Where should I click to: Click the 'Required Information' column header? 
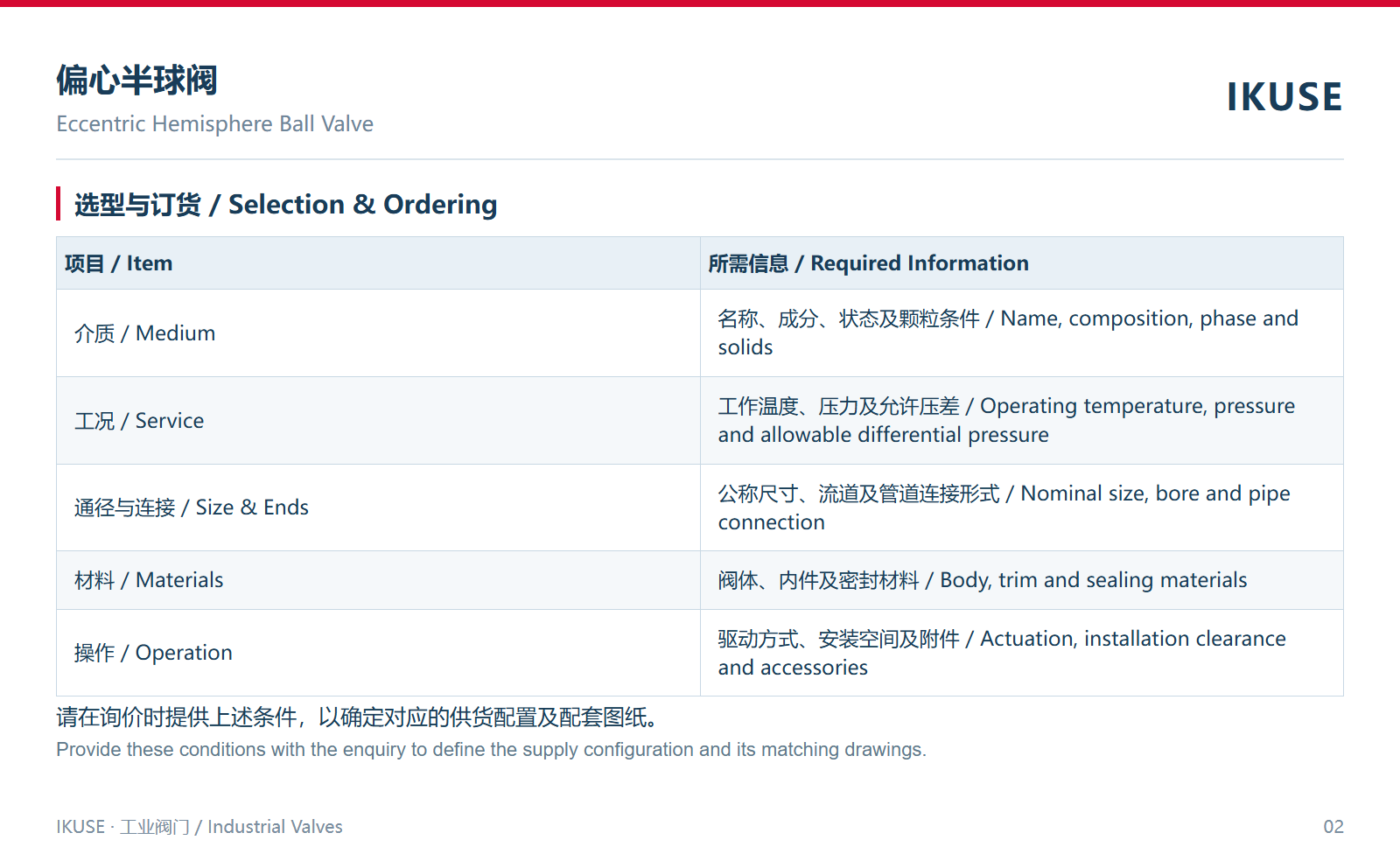(x=1022, y=263)
